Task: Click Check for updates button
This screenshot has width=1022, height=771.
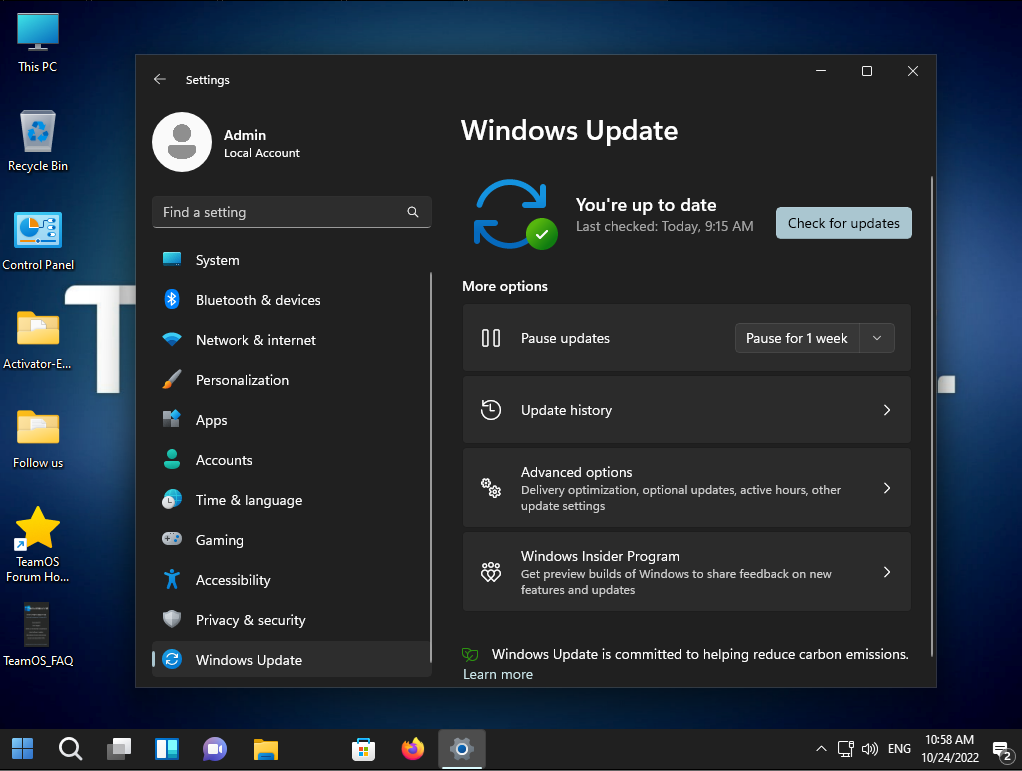Action: (x=843, y=223)
